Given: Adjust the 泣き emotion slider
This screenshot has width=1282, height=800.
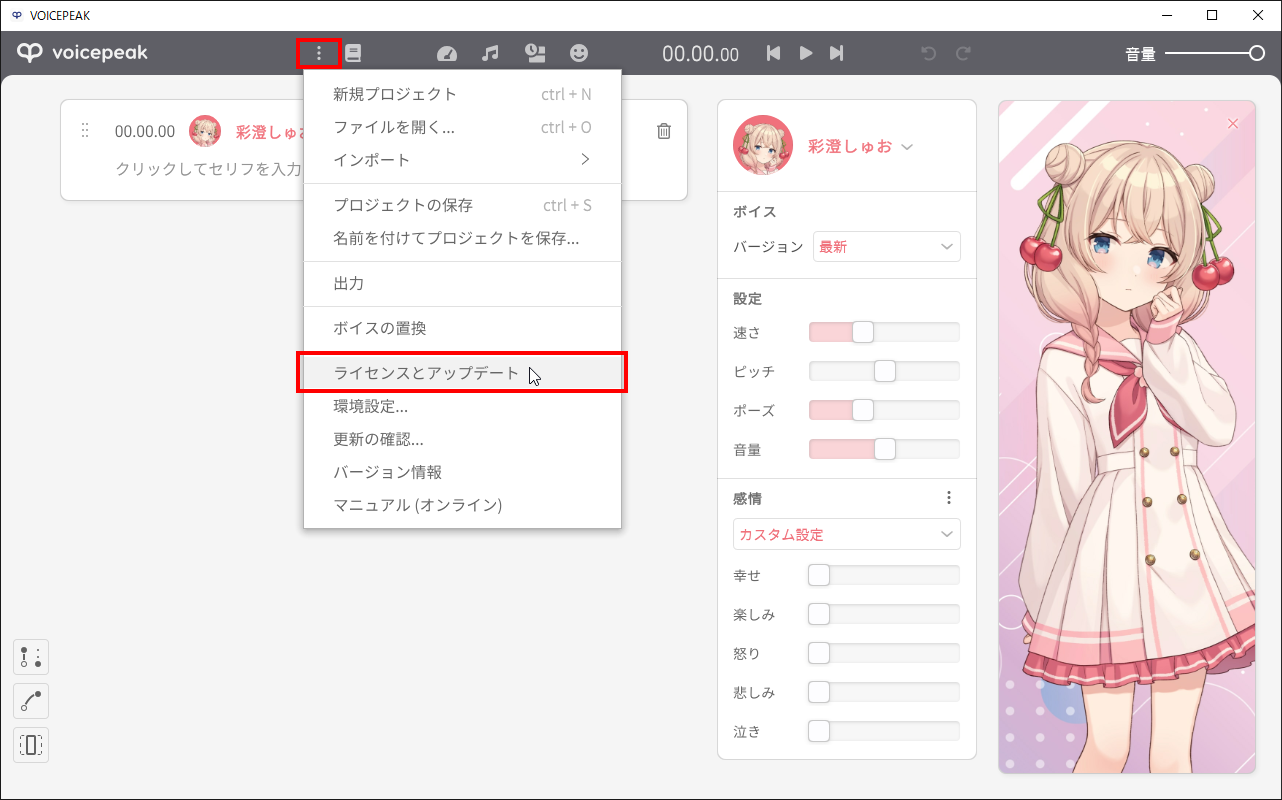Looking at the screenshot, I should [884, 731].
